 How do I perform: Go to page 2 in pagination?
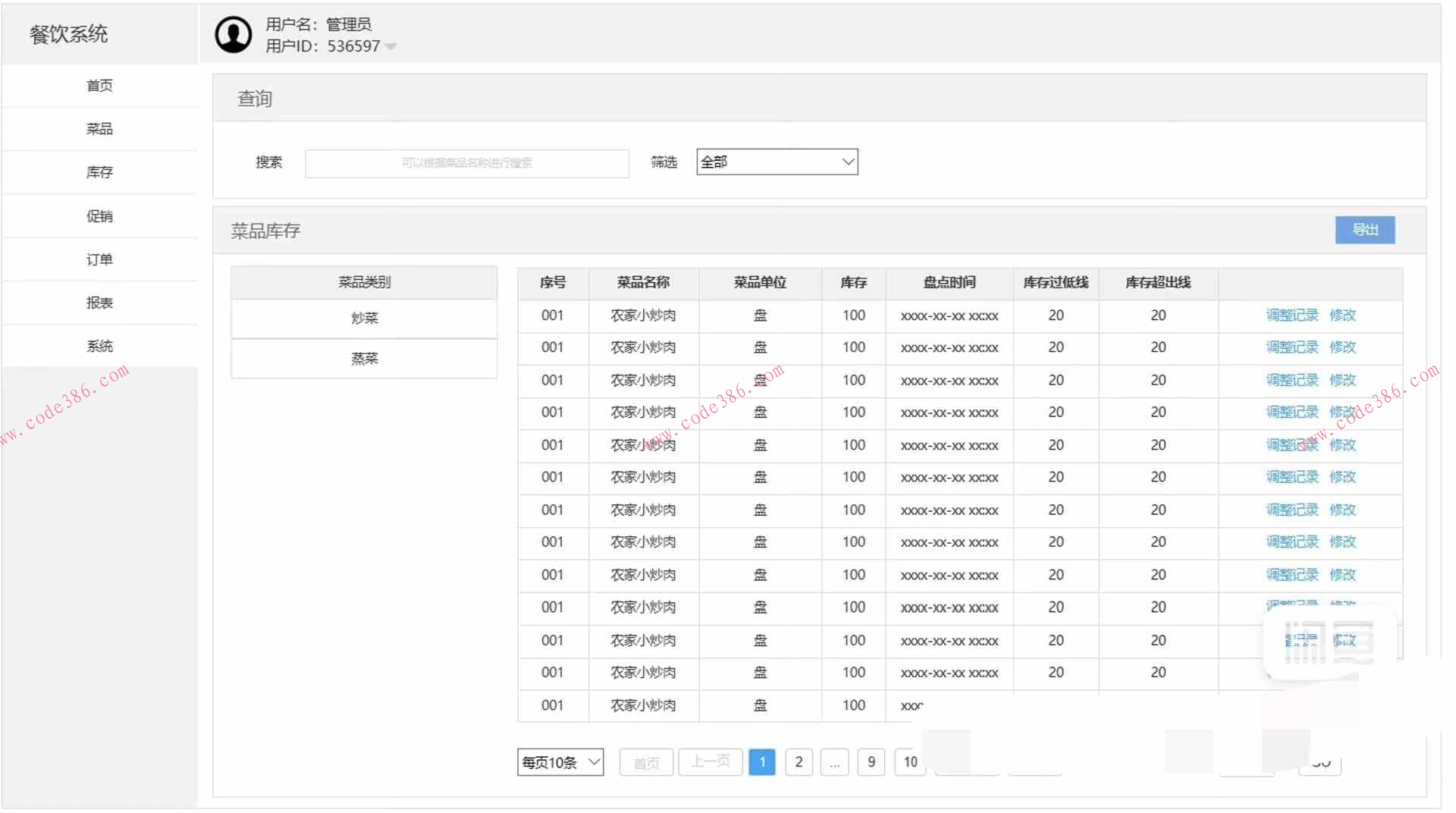click(x=799, y=762)
